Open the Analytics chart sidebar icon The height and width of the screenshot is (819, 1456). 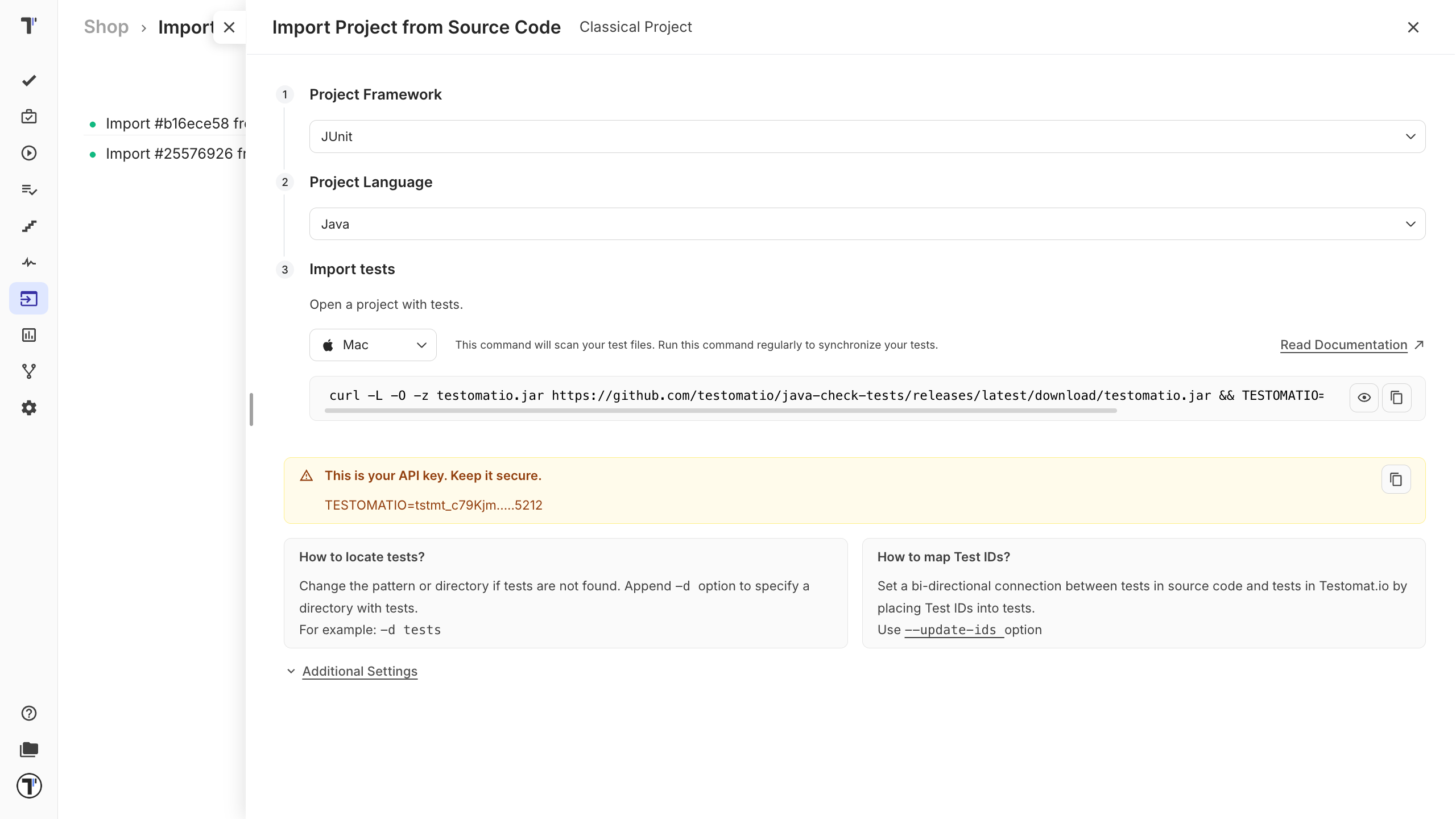pyautogui.click(x=29, y=335)
